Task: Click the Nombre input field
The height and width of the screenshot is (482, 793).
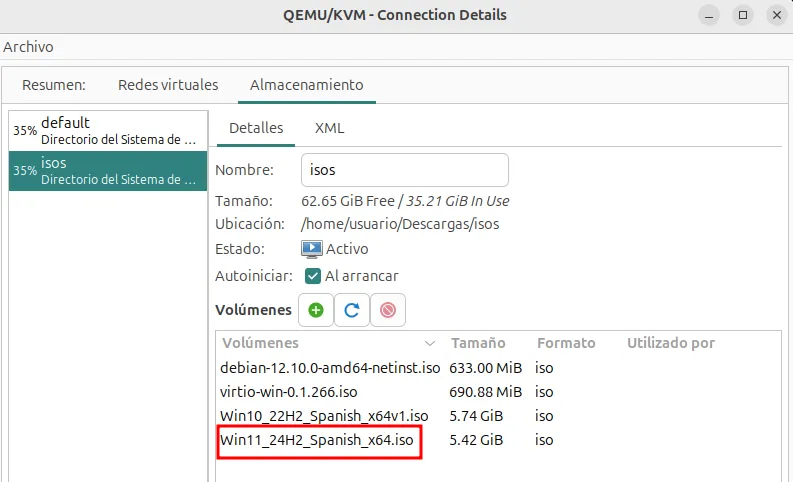Action: [404, 170]
